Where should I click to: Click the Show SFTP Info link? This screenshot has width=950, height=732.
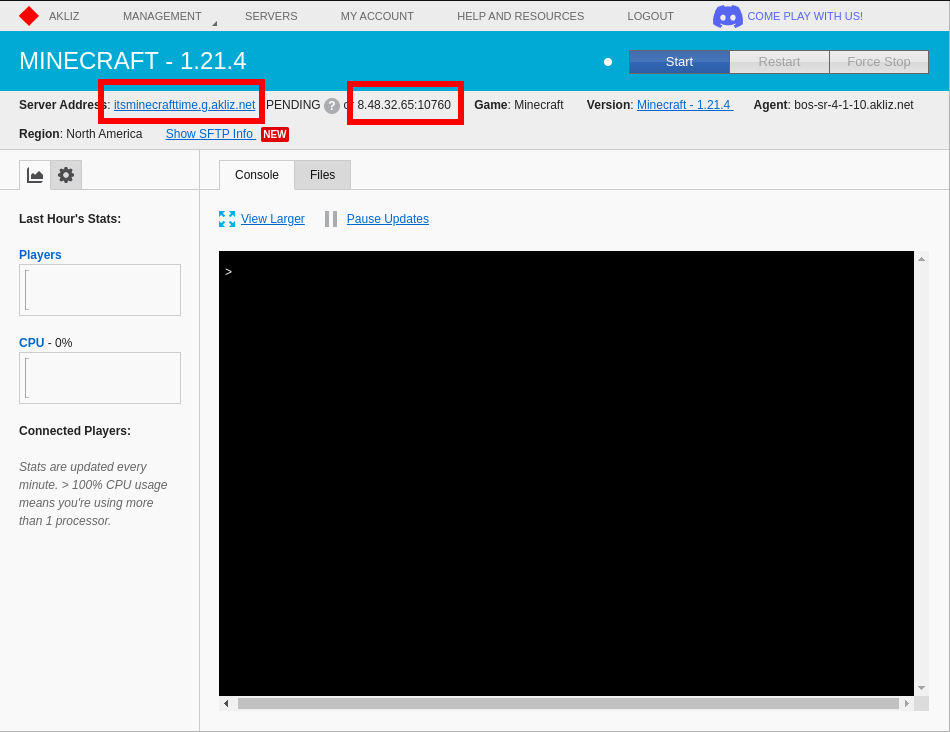click(x=210, y=134)
